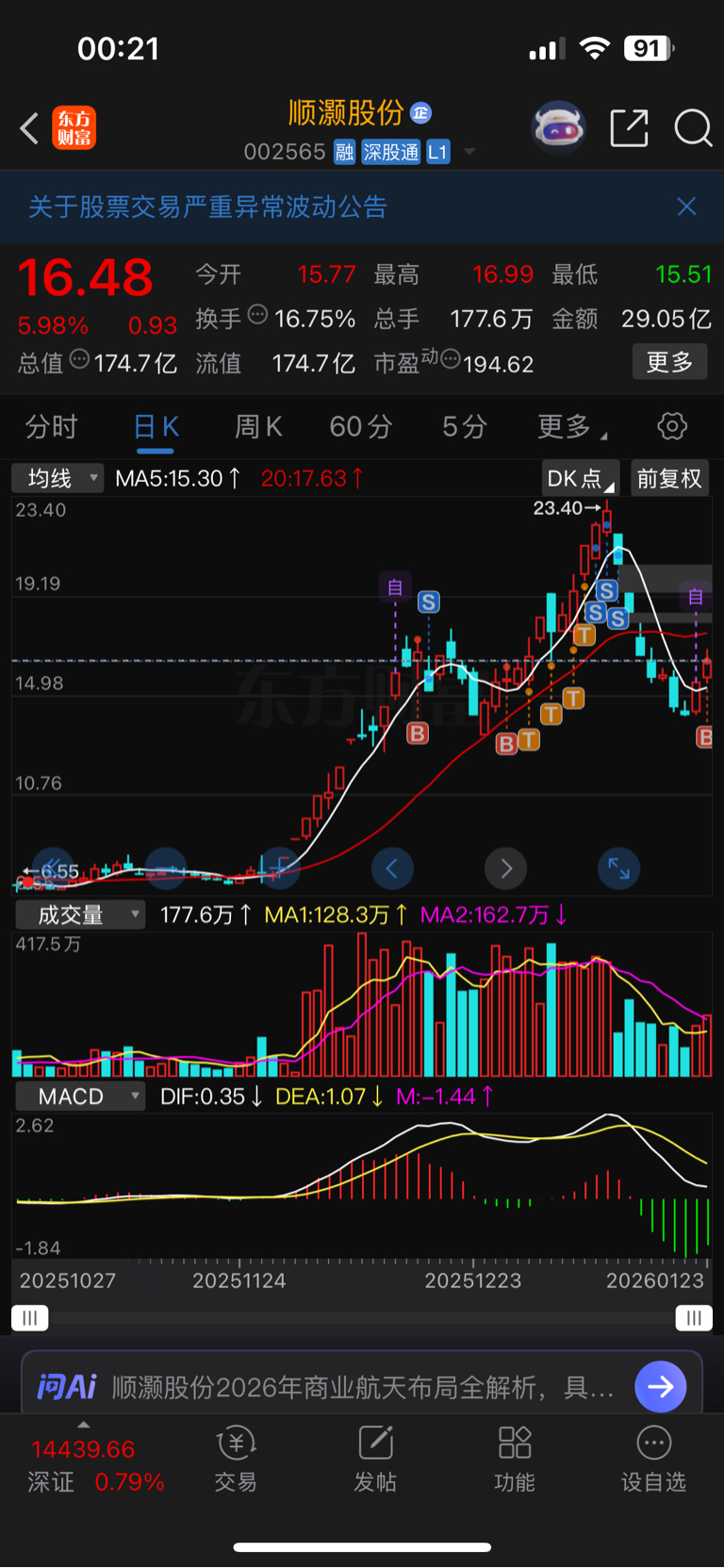This screenshot has width=724, height=1568.
Task: Tap the chart pan-right arrow button
Action: [x=505, y=868]
